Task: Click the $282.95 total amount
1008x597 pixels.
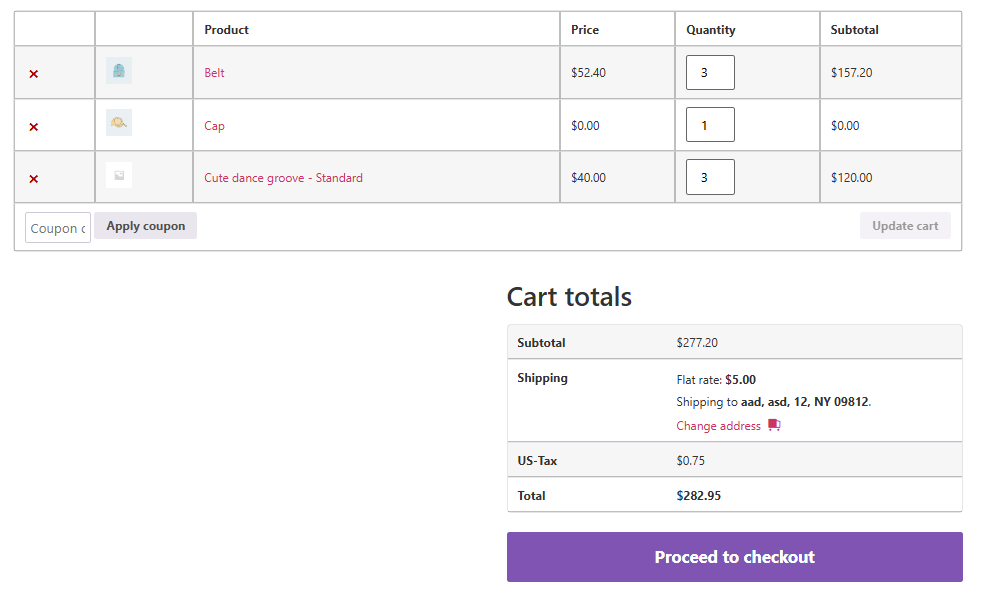Action: click(699, 496)
